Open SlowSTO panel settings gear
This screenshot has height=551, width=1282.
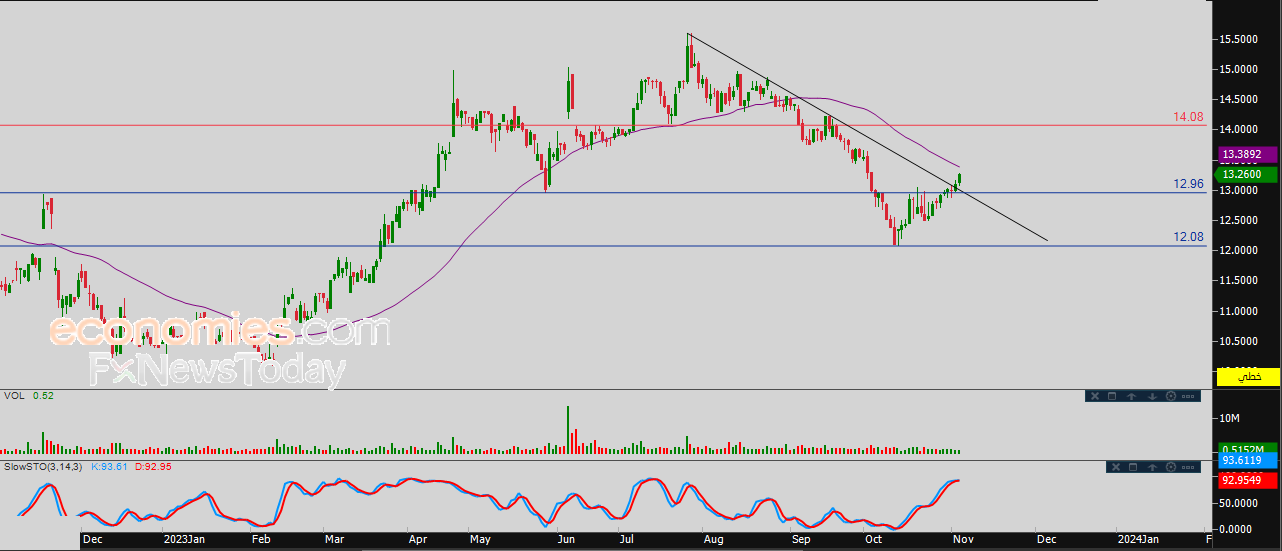tap(1171, 467)
